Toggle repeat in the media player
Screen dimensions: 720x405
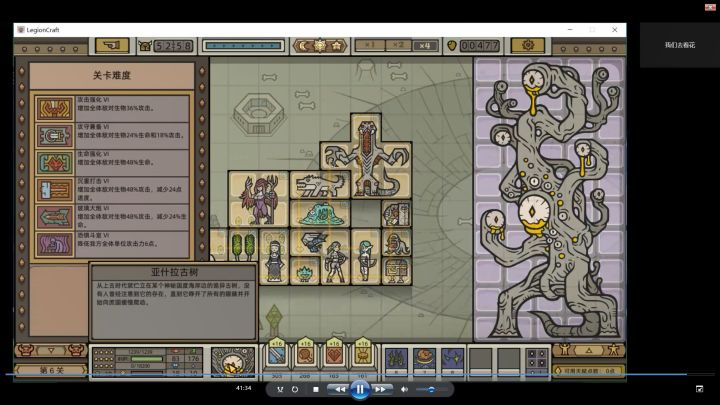[x=295, y=389]
